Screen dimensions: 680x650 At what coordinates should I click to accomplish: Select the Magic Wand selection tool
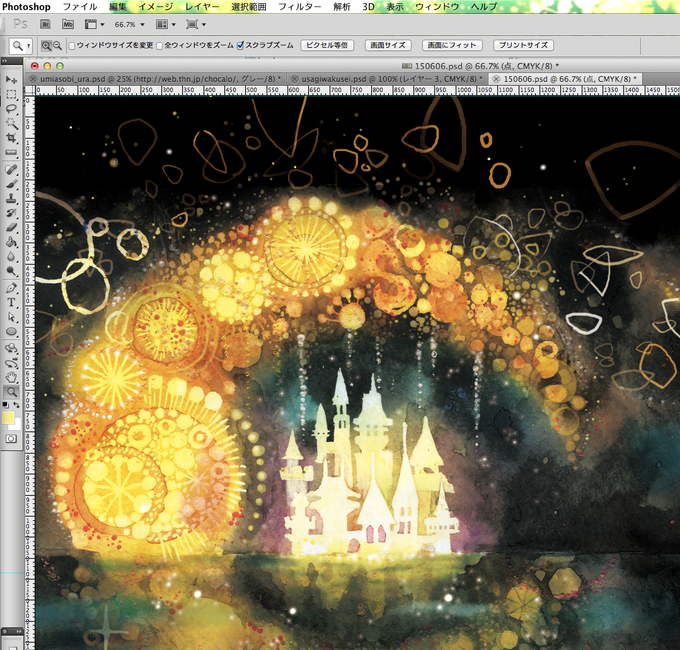pyautogui.click(x=11, y=124)
